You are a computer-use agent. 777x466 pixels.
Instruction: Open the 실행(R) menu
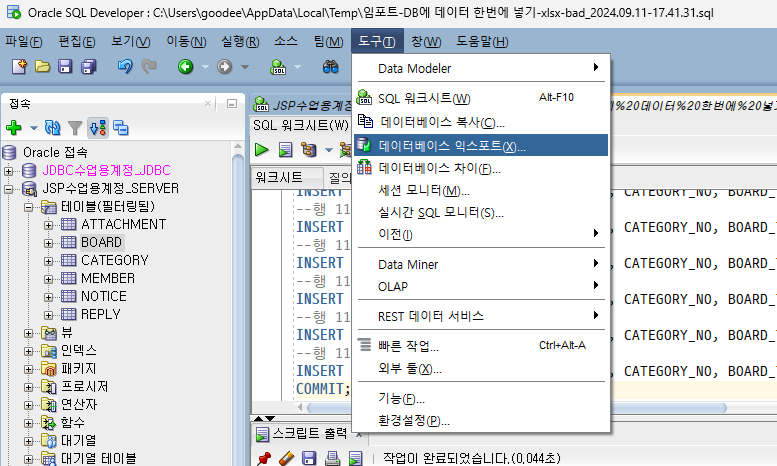pos(240,41)
